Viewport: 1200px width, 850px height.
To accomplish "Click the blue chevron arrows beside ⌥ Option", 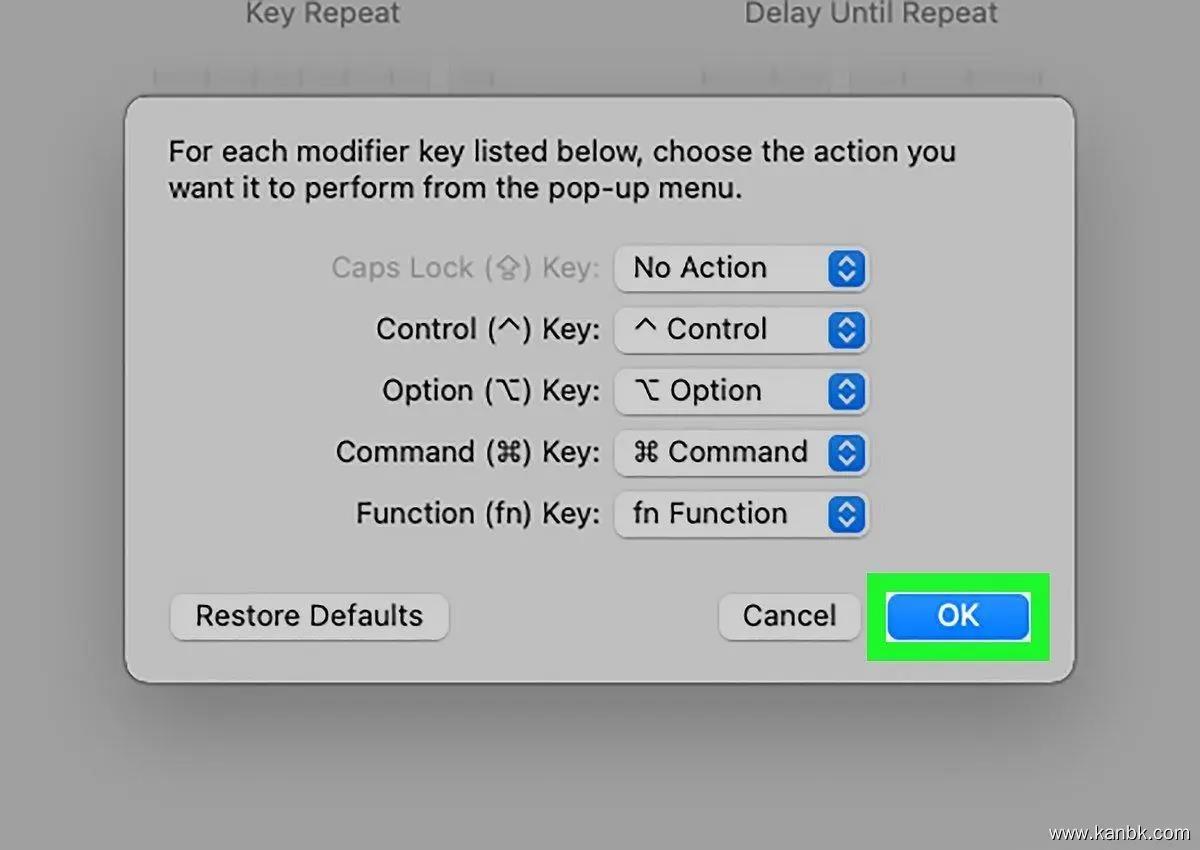I will tap(846, 391).
